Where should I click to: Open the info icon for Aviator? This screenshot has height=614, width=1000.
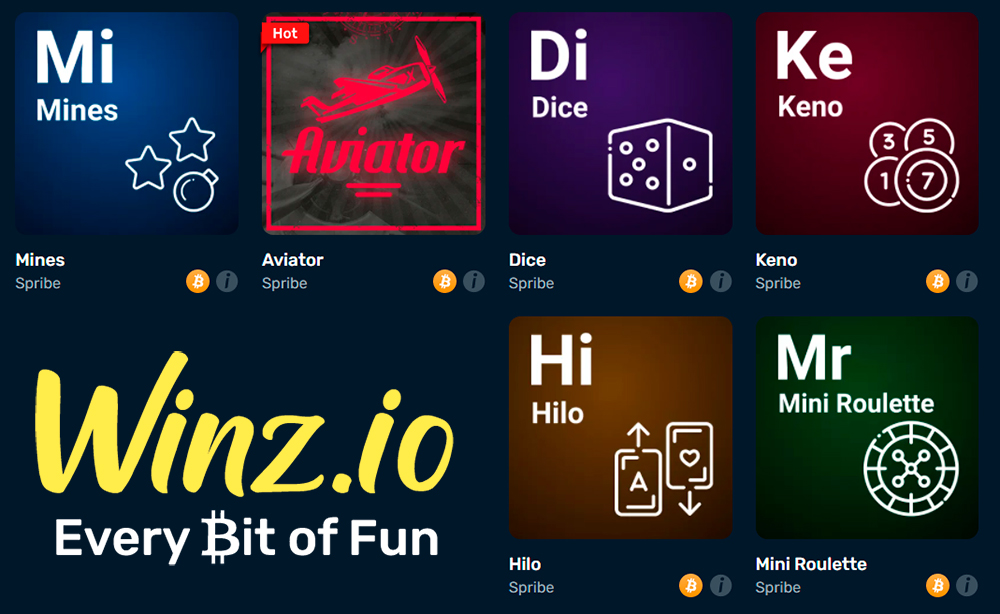[474, 281]
